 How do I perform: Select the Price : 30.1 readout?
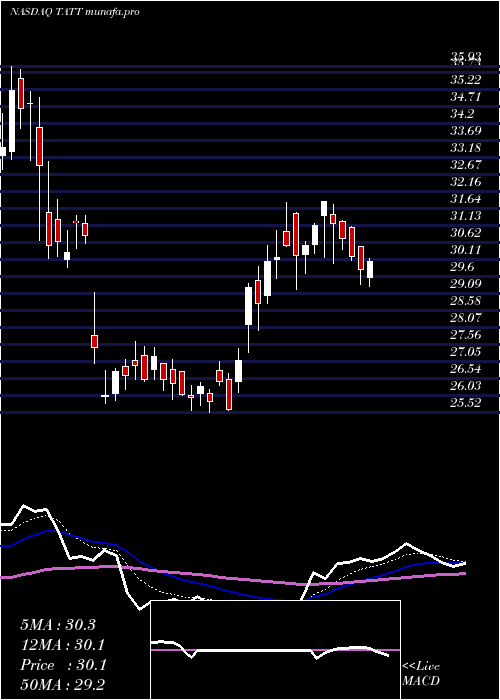click(x=62, y=665)
